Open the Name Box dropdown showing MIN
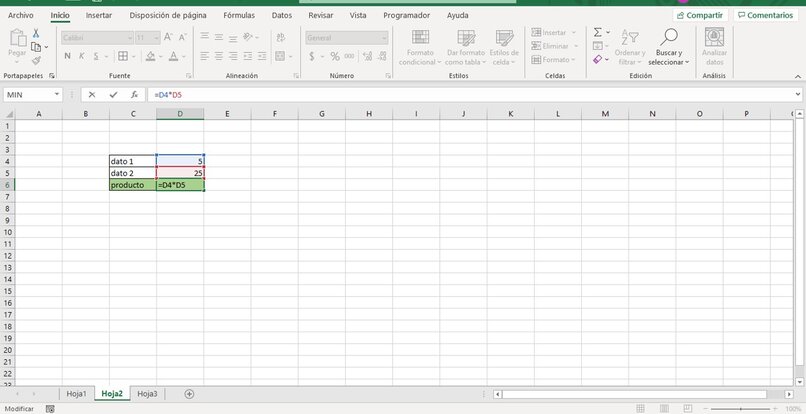This screenshot has height=414, width=806. (57, 94)
